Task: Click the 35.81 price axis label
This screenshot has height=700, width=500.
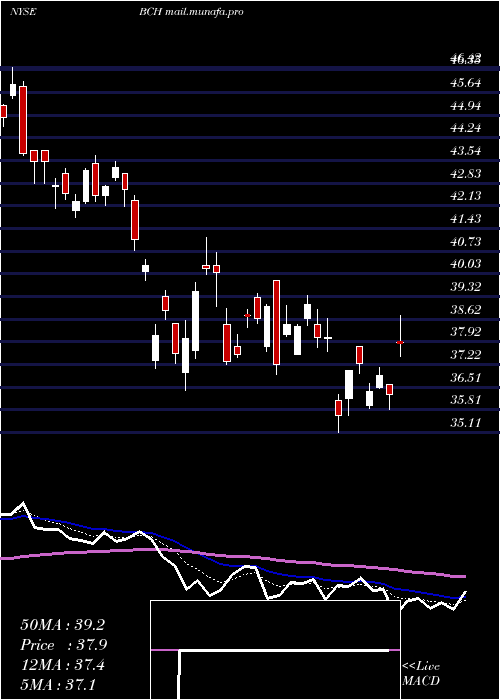Action: tap(466, 400)
